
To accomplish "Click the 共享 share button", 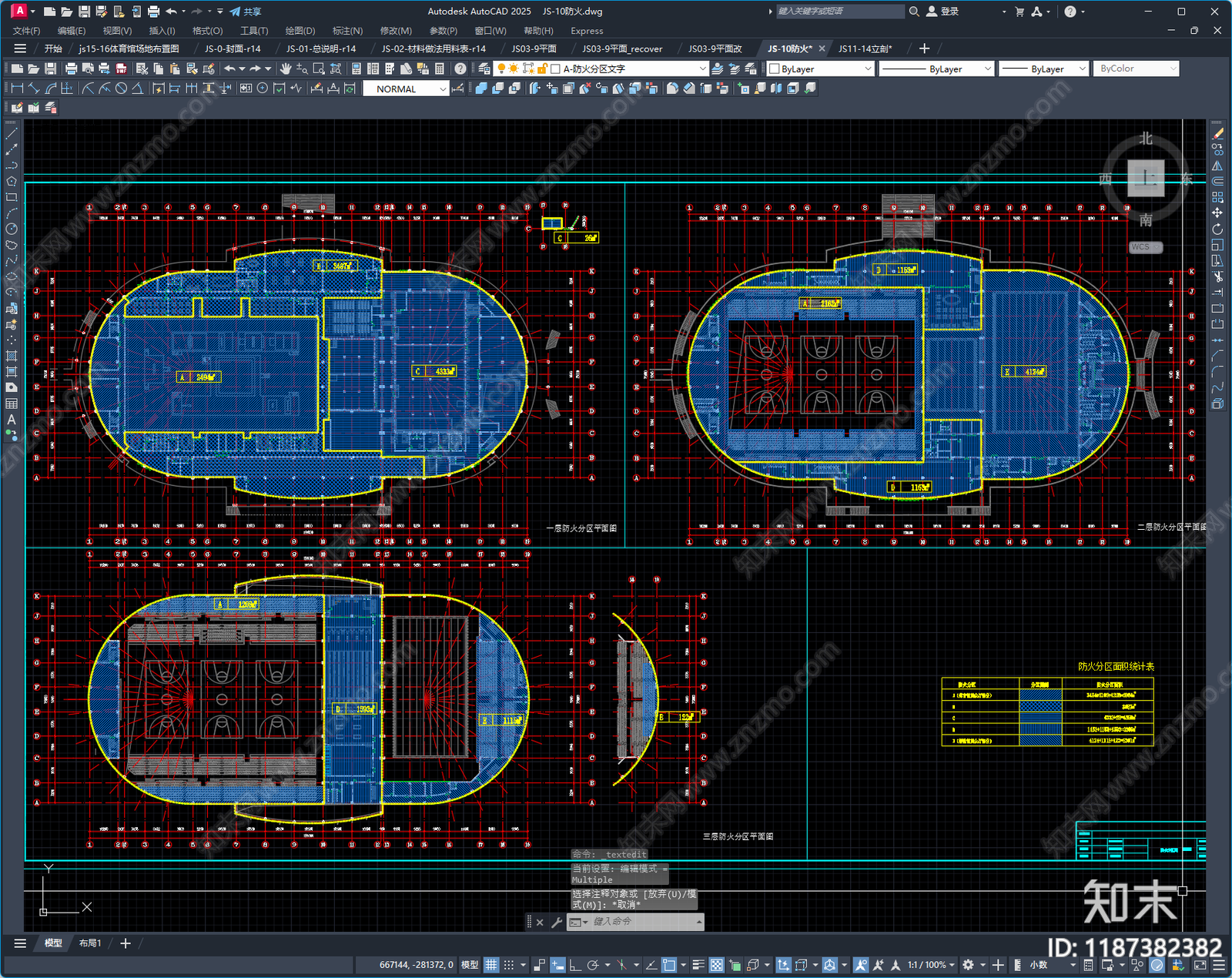I will [x=246, y=12].
